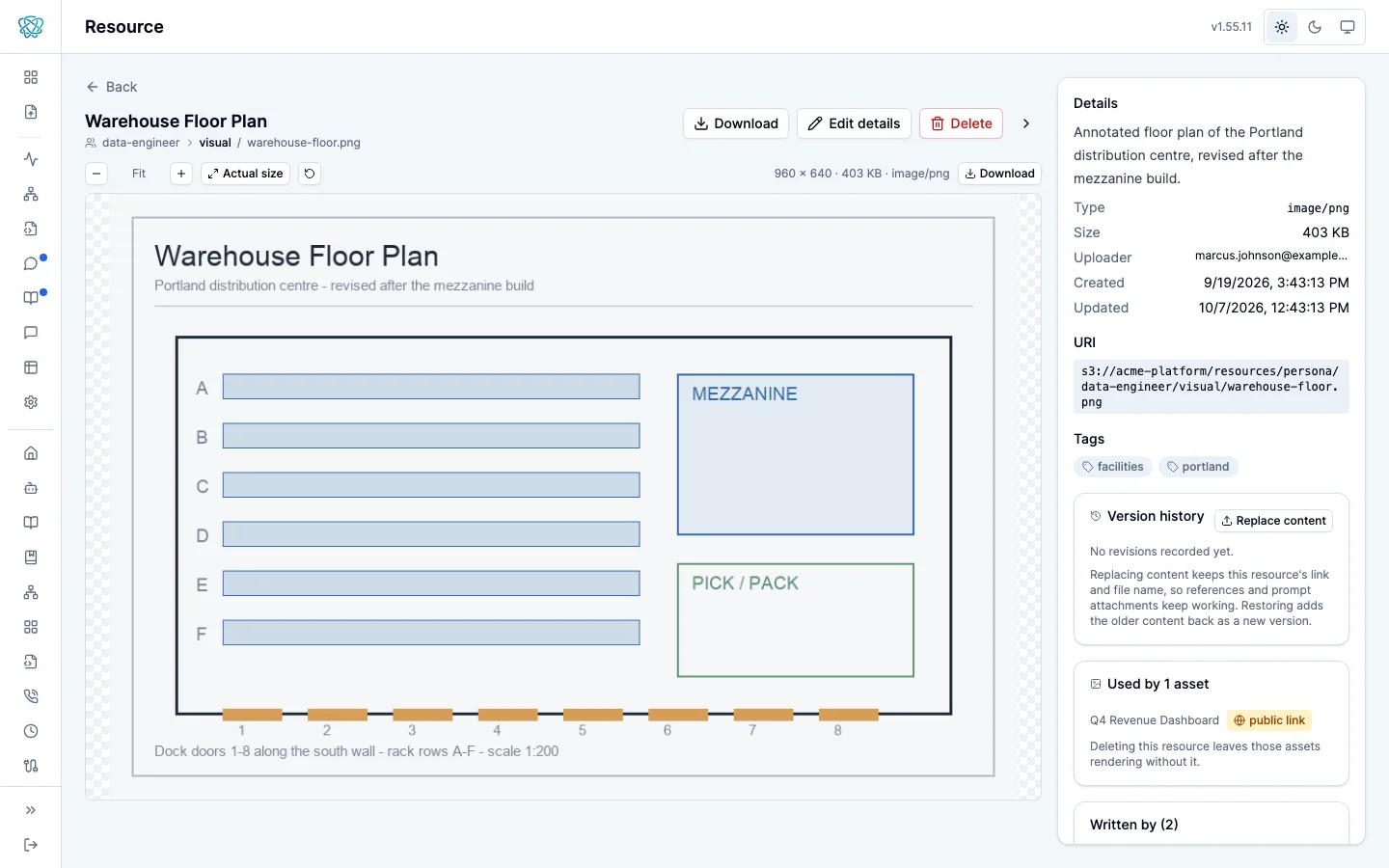This screenshot has height=868, width=1389.
Task: Click the warehouse floor plan image preview
Action: click(563, 497)
